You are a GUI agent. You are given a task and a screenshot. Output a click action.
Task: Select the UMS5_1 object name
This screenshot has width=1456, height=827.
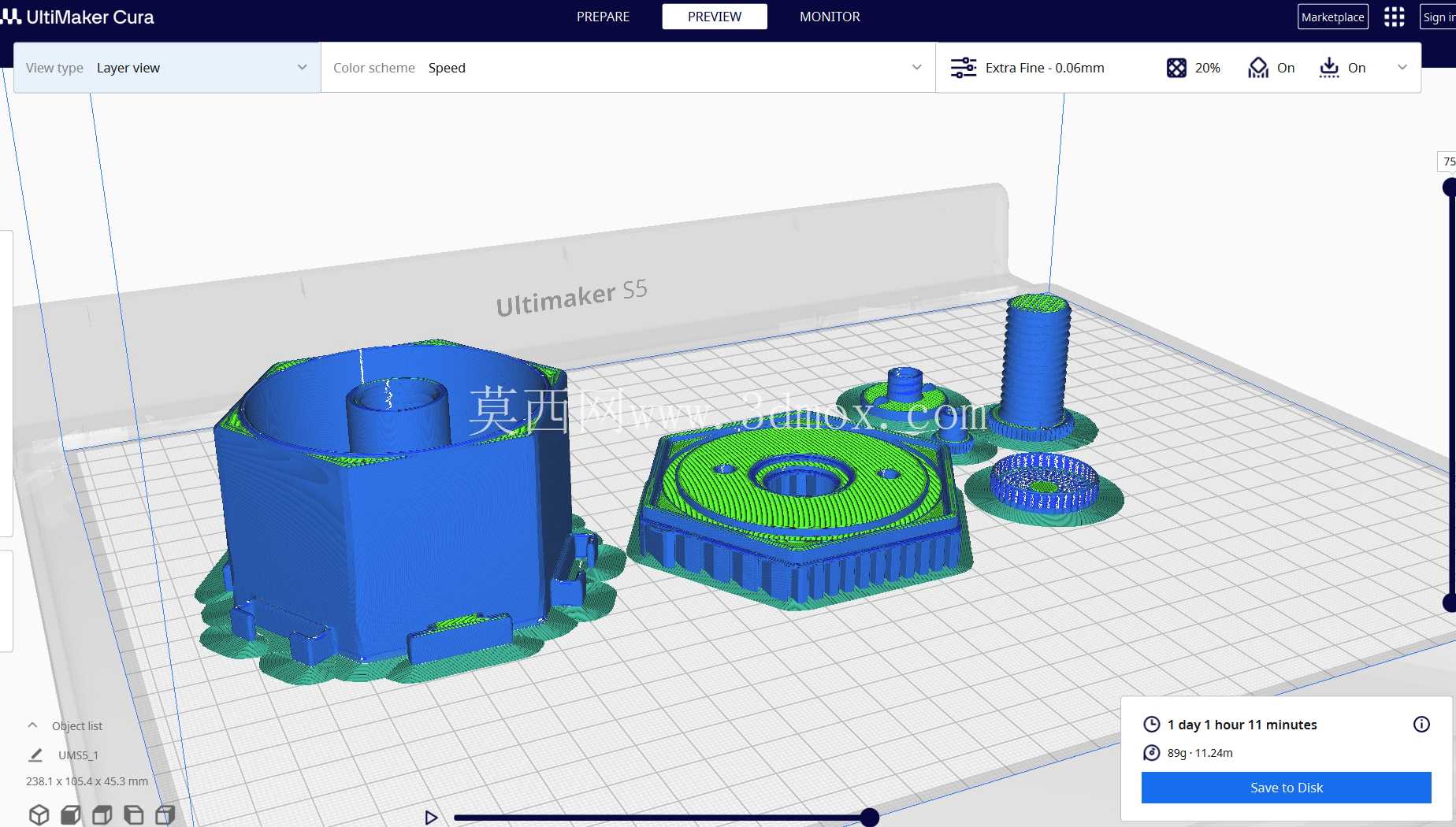(x=78, y=755)
